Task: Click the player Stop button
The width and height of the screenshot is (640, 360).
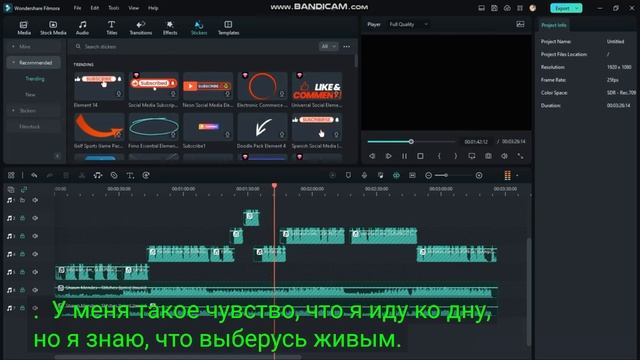Action: click(420, 156)
